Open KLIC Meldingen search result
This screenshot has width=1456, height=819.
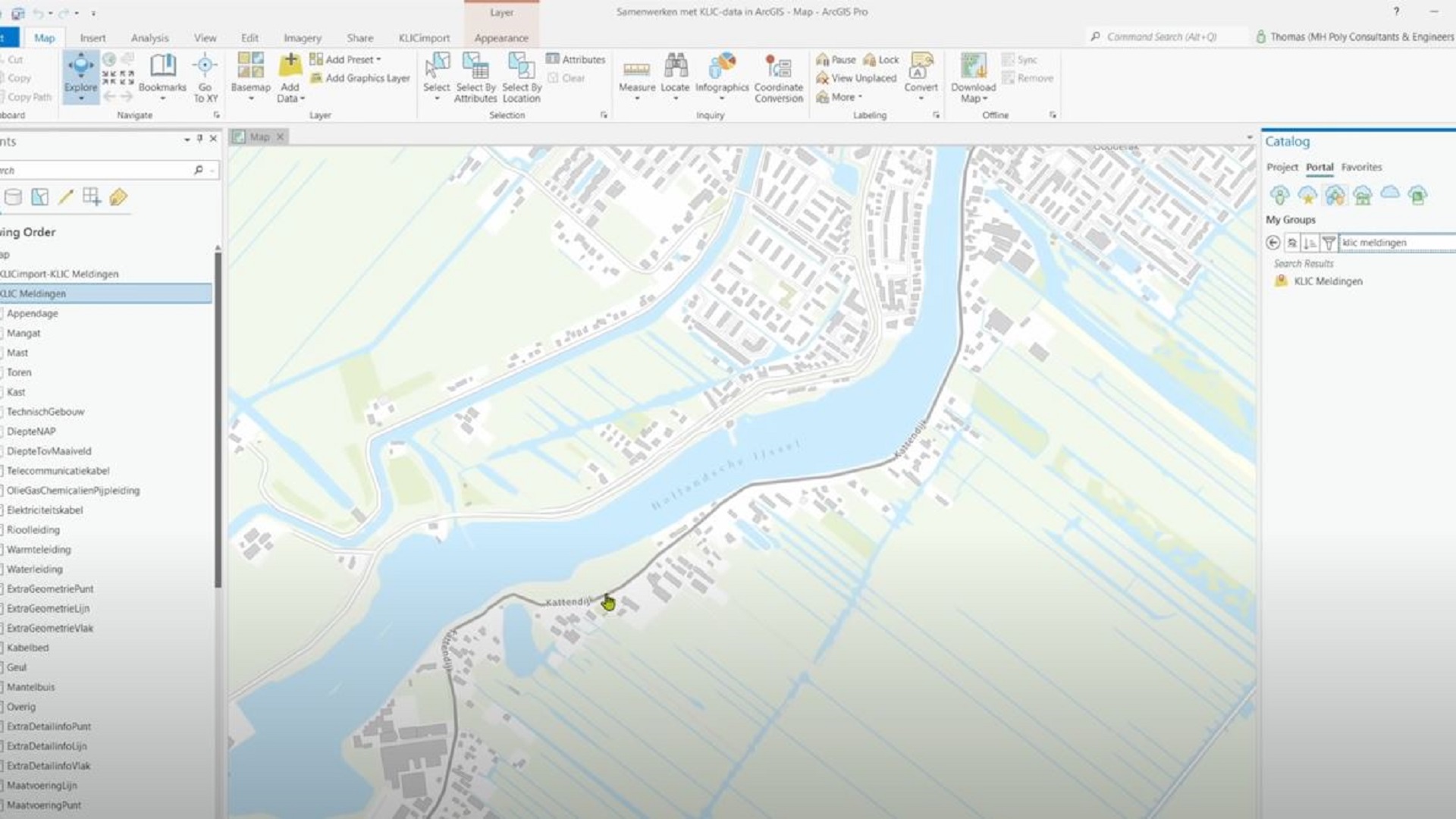[1328, 281]
